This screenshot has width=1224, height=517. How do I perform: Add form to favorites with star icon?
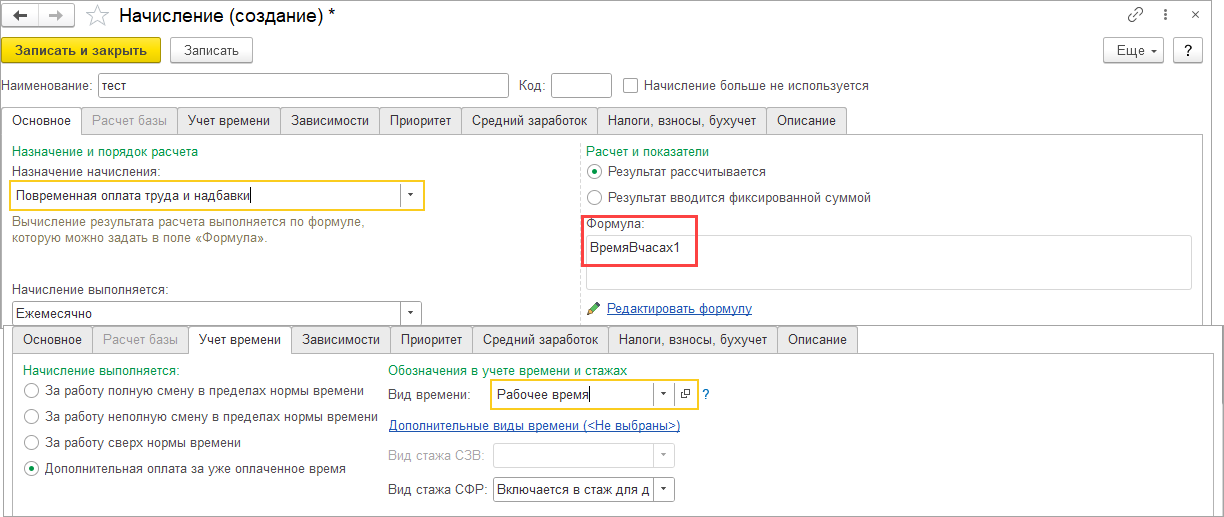pyautogui.click(x=97, y=16)
